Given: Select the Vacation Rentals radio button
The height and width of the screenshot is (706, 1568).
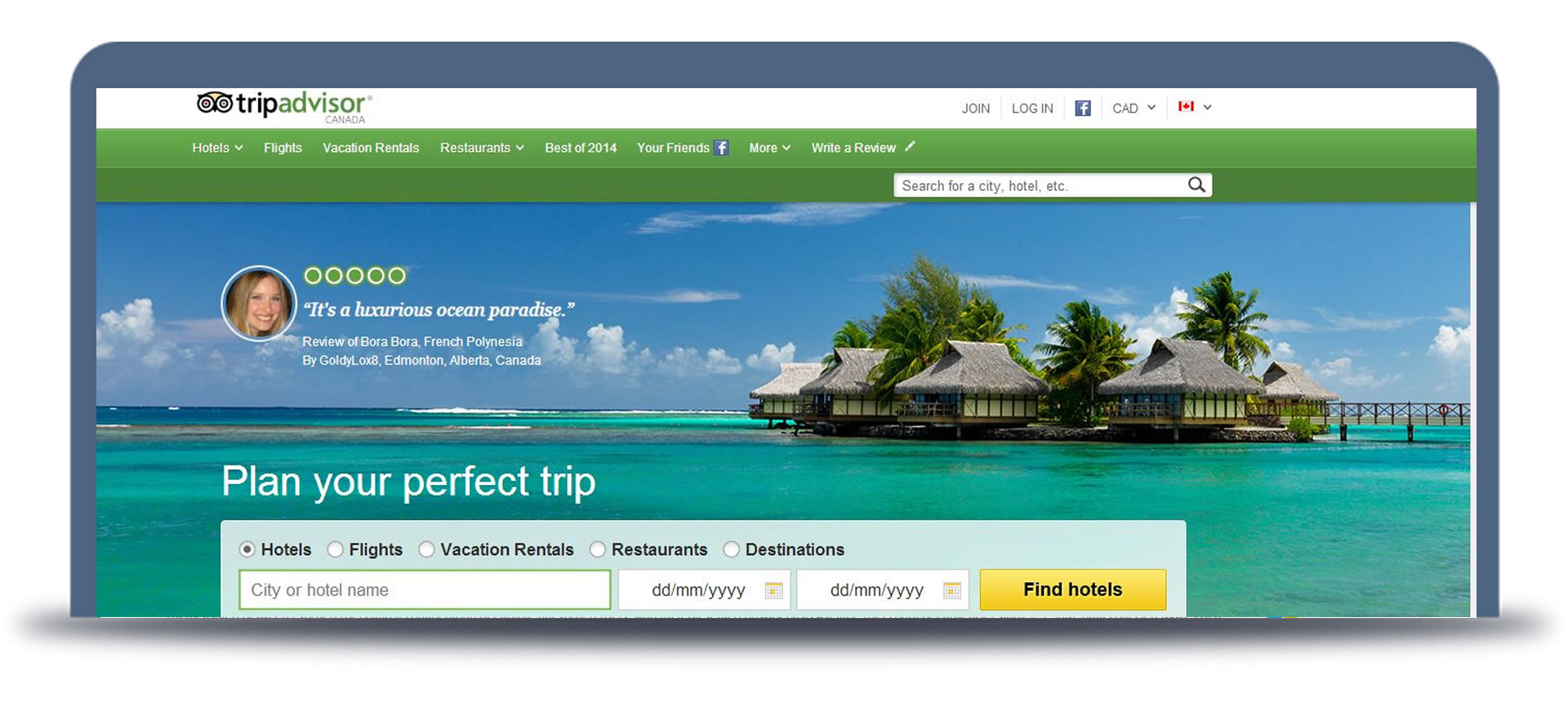Looking at the screenshot, I should coord(426,549).
